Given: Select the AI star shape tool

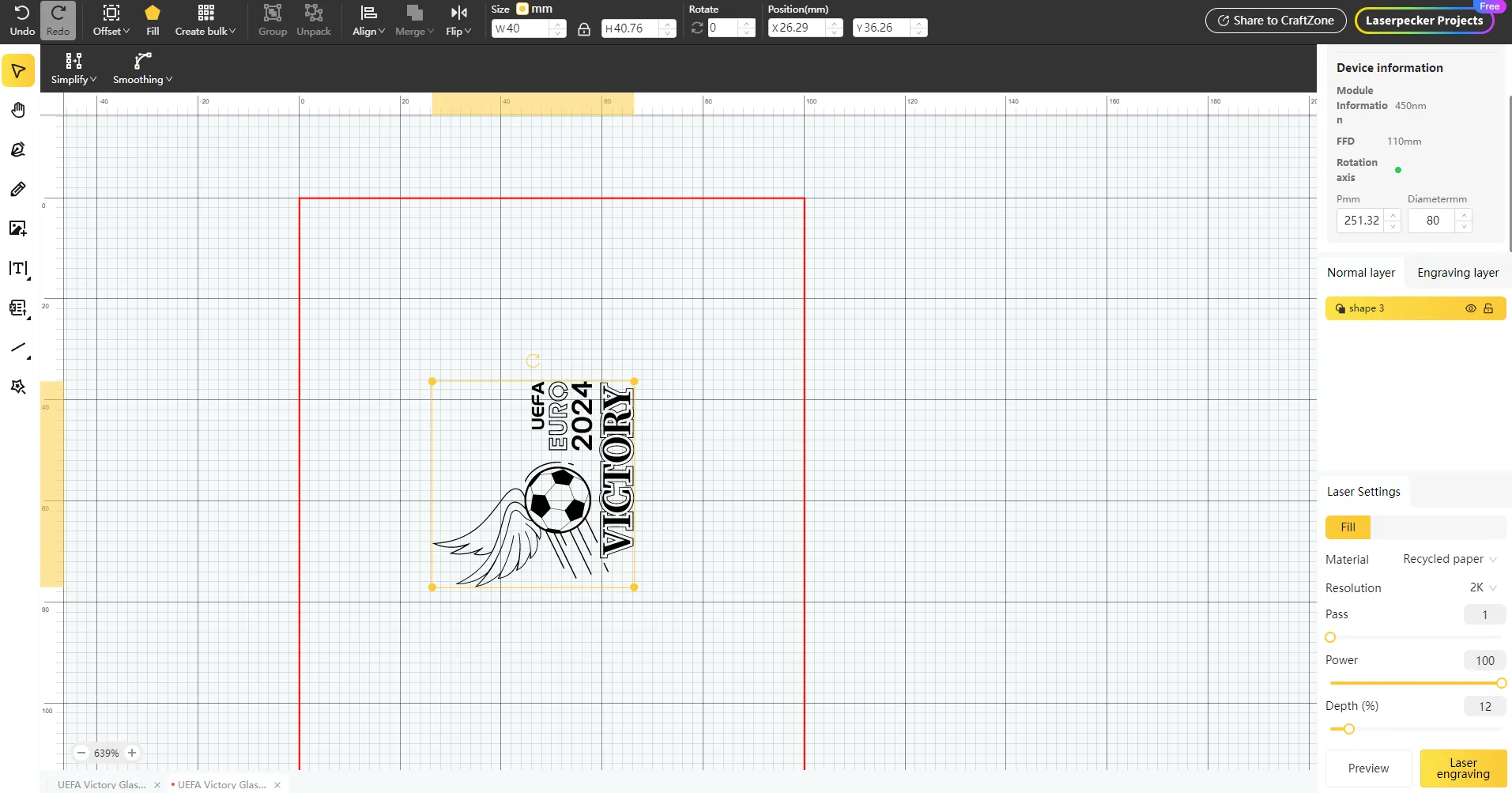Looking at the screenshot, I should point(18,387).
